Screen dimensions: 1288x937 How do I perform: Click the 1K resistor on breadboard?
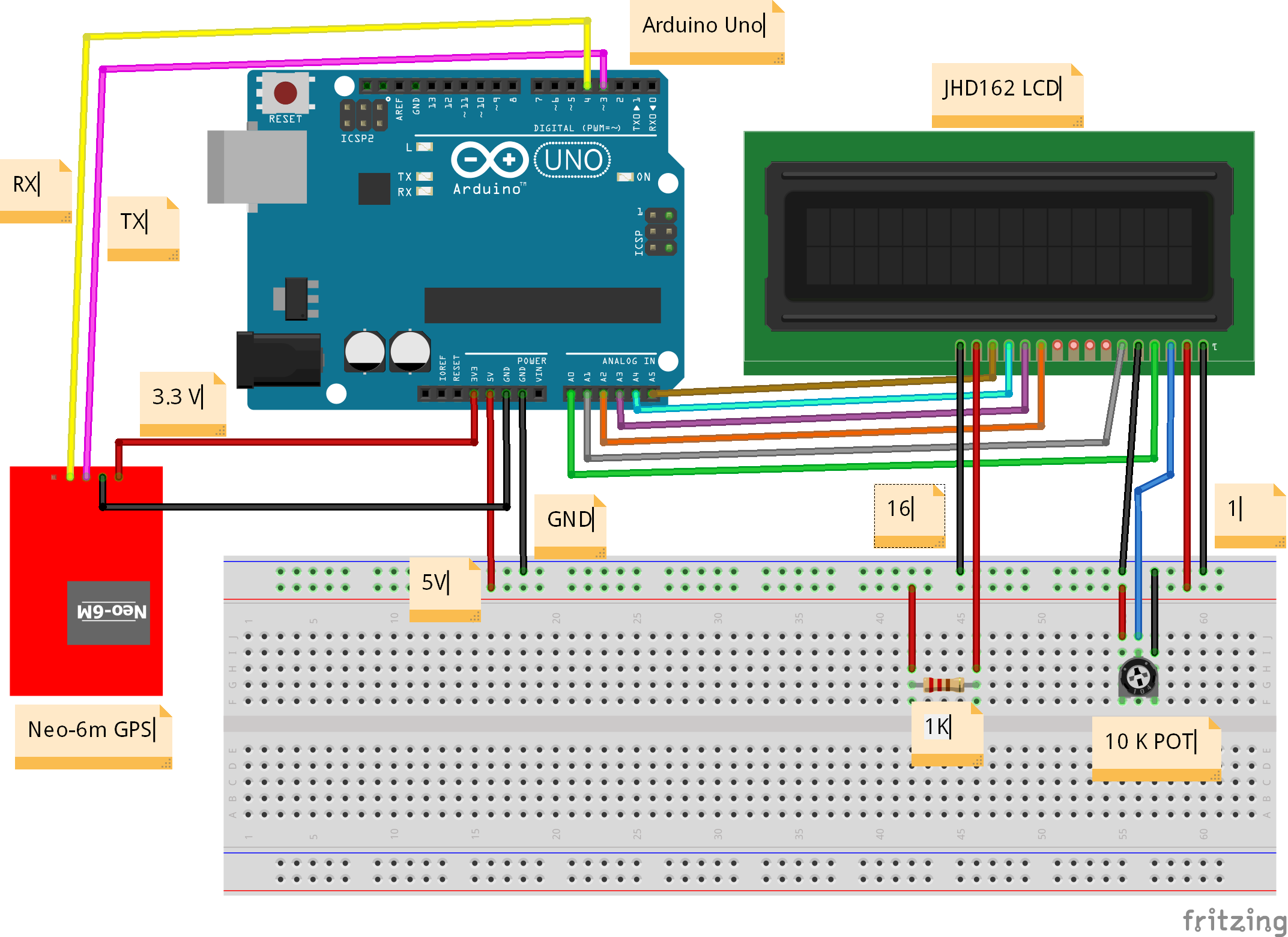944,684
